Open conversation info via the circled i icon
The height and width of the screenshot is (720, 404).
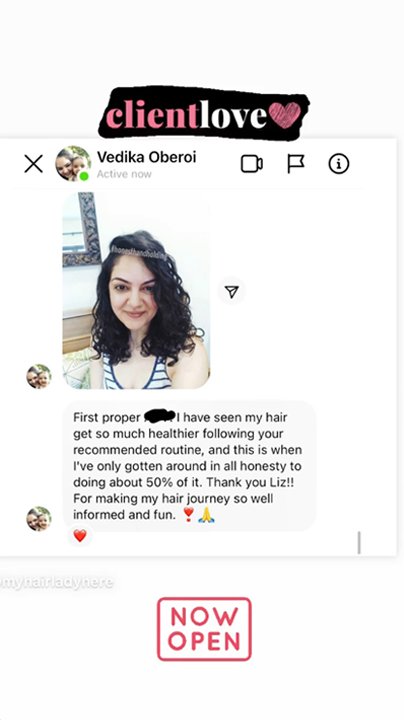tap(339, 164)
